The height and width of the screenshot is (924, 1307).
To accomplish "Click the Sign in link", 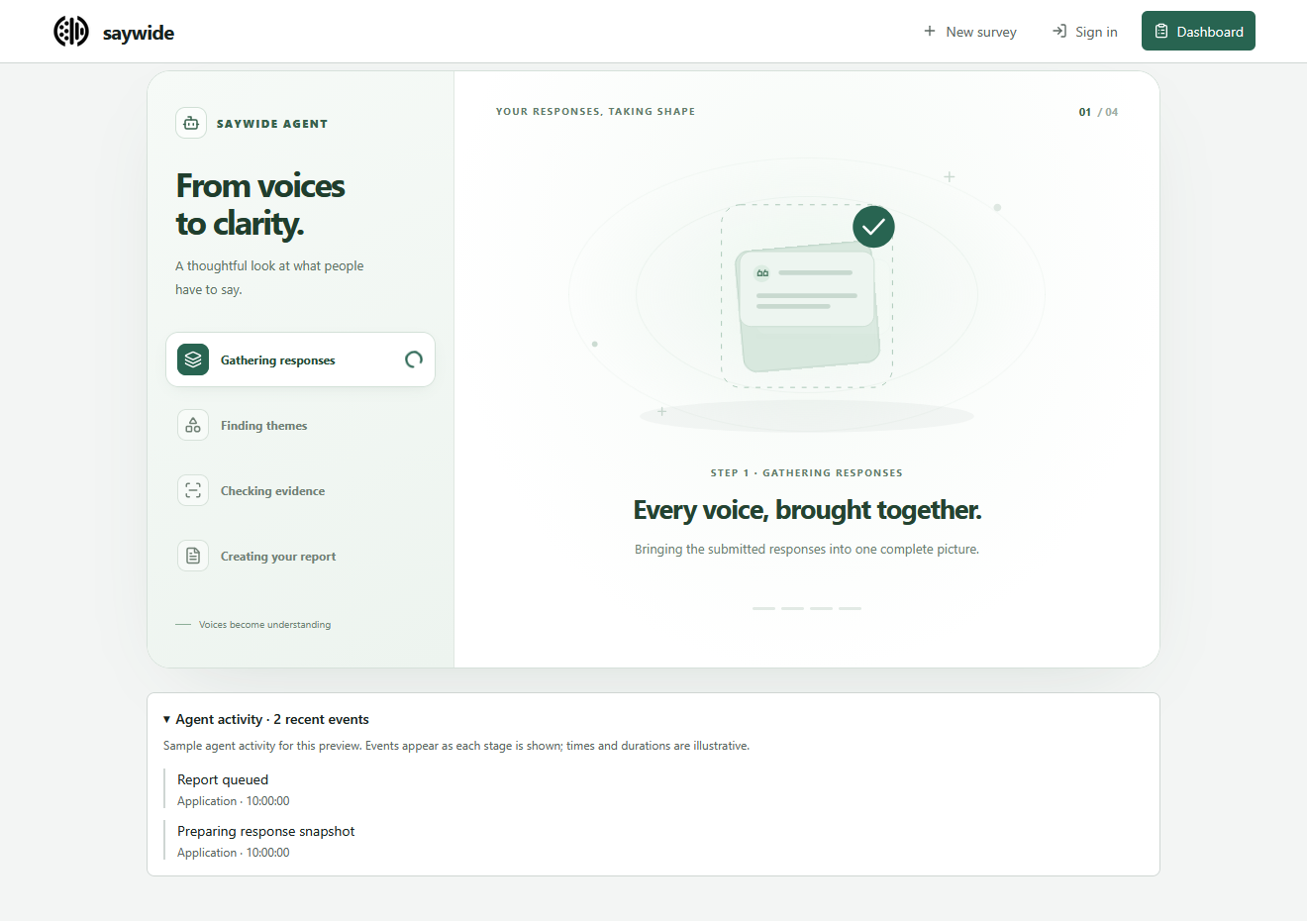I will (x=1084, y=32).
